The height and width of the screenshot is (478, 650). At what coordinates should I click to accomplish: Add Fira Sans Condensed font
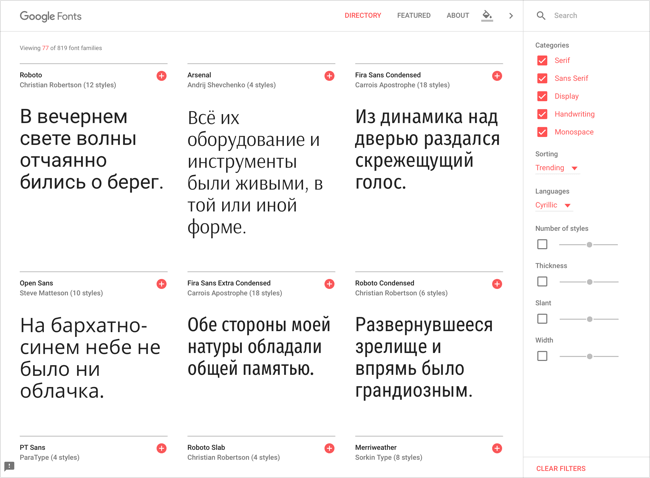click(x=497, y=76)
